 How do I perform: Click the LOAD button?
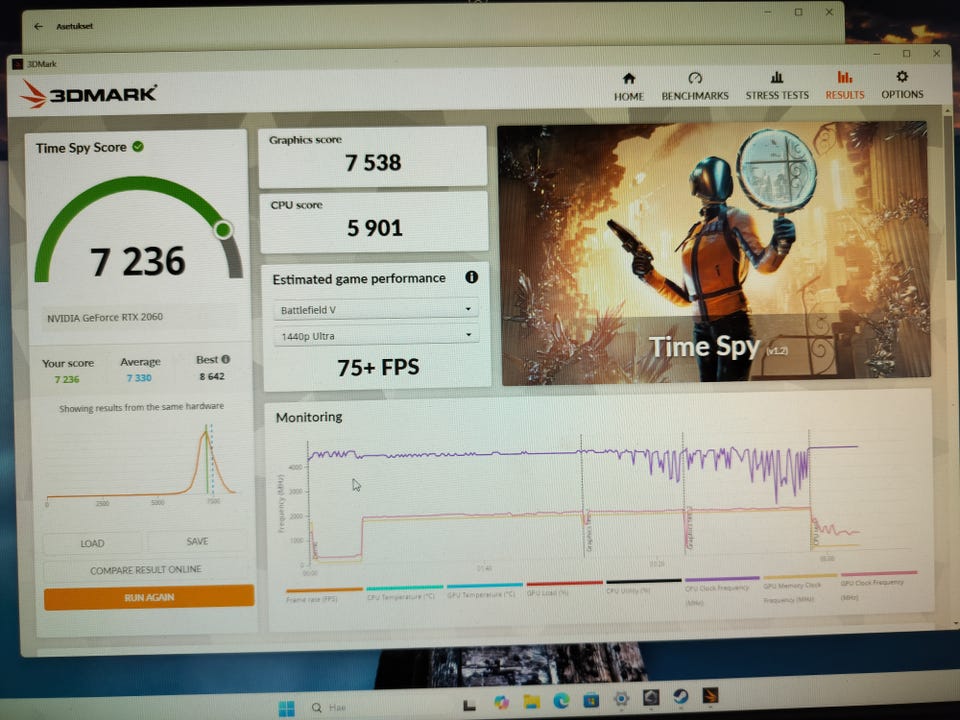pyautogui.click(x=92, y=543)
